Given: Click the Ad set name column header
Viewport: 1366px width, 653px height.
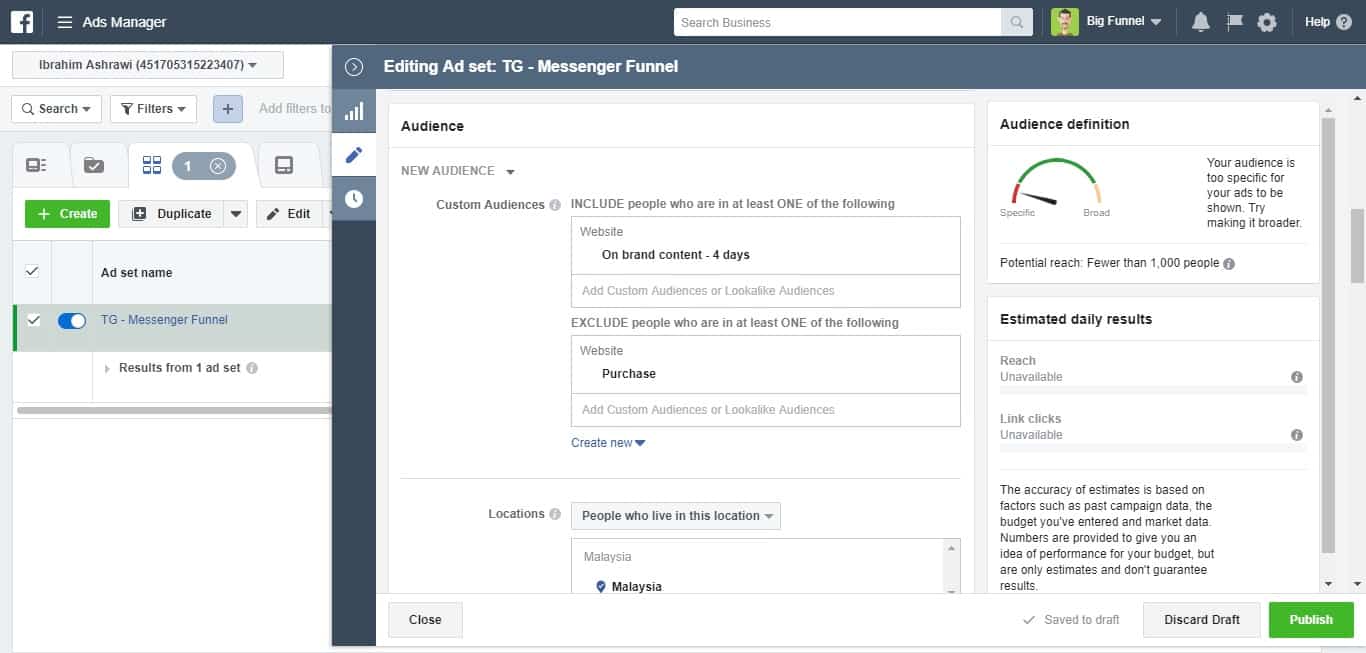Looking at the screenshot, I should pos(136,273).
